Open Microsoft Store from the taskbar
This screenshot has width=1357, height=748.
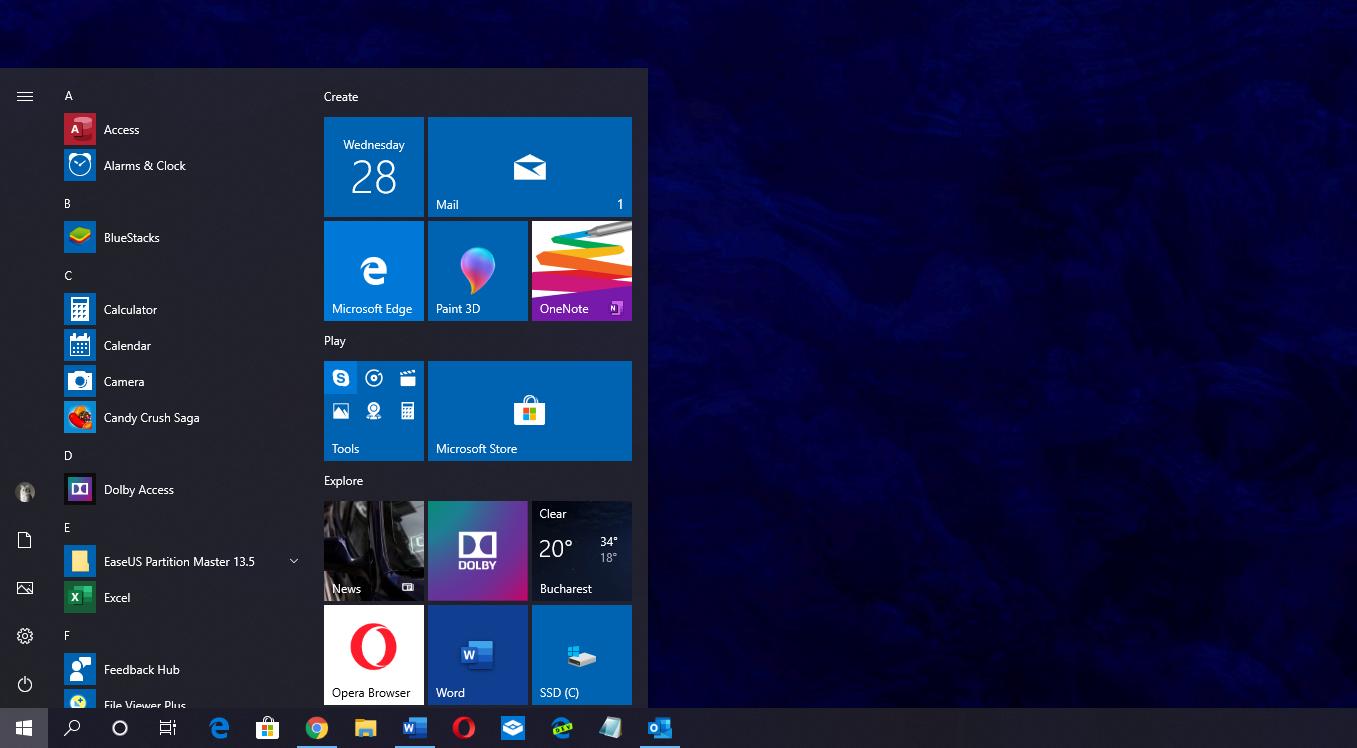(x=267, y=728)
